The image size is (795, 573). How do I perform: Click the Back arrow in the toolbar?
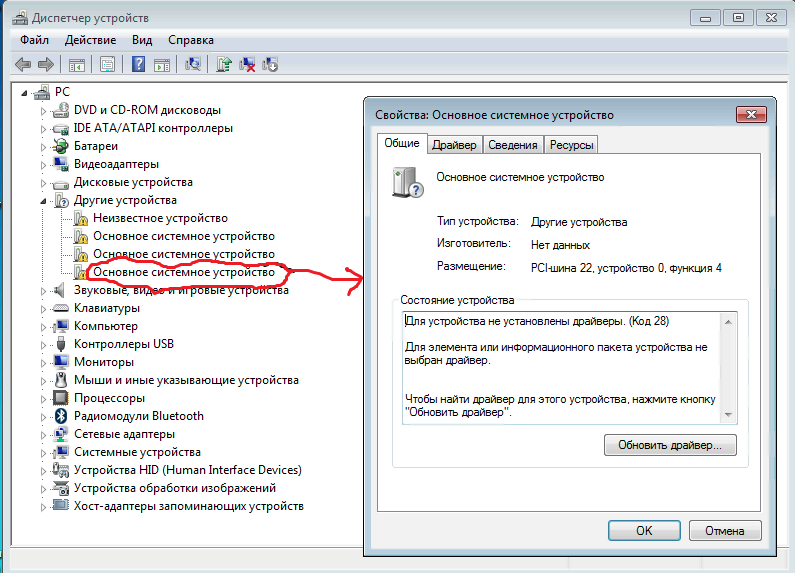22,65
